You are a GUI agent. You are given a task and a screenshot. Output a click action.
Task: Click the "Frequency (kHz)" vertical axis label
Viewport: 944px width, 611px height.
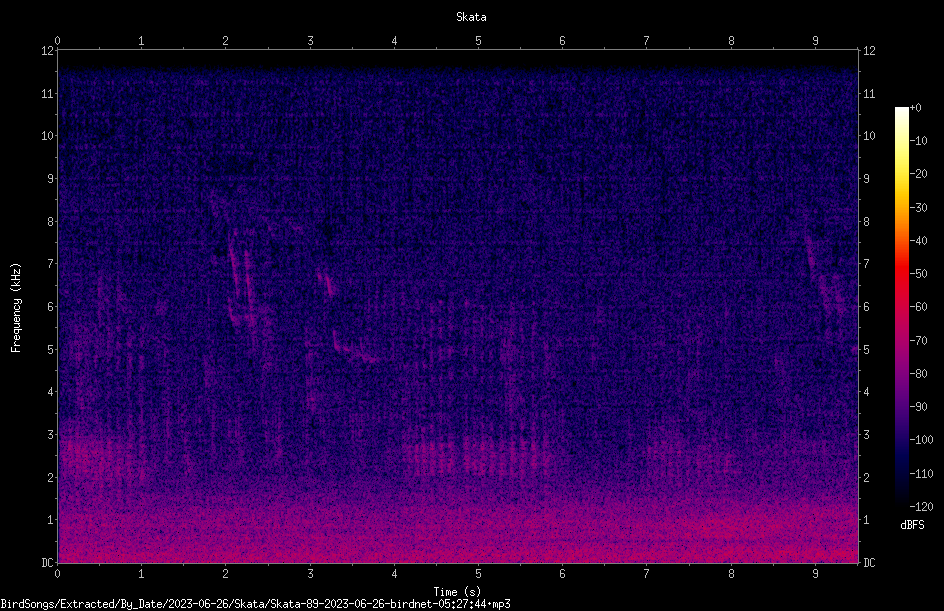[x=16, y=308]
